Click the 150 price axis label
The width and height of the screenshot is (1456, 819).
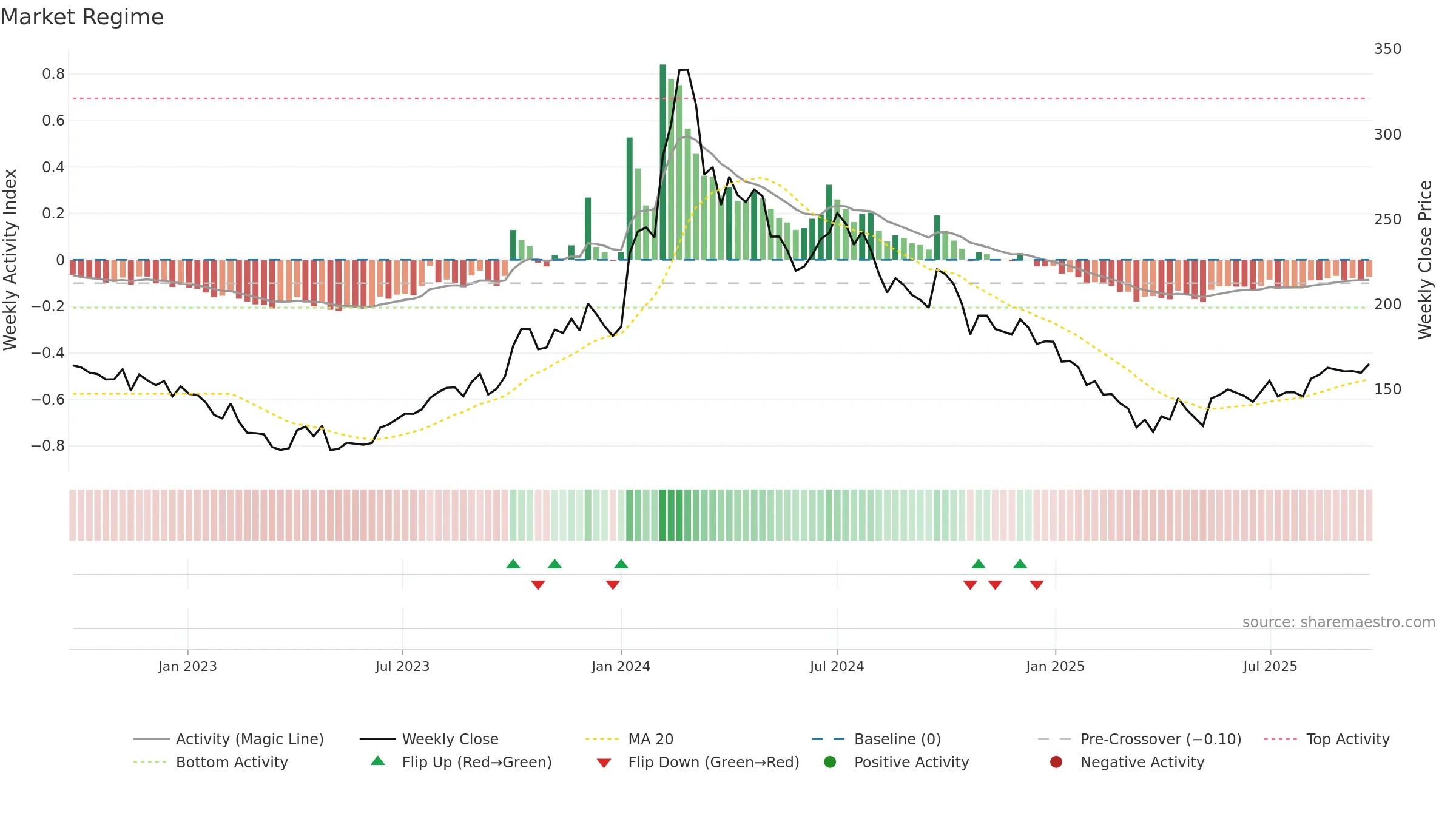1387,389
